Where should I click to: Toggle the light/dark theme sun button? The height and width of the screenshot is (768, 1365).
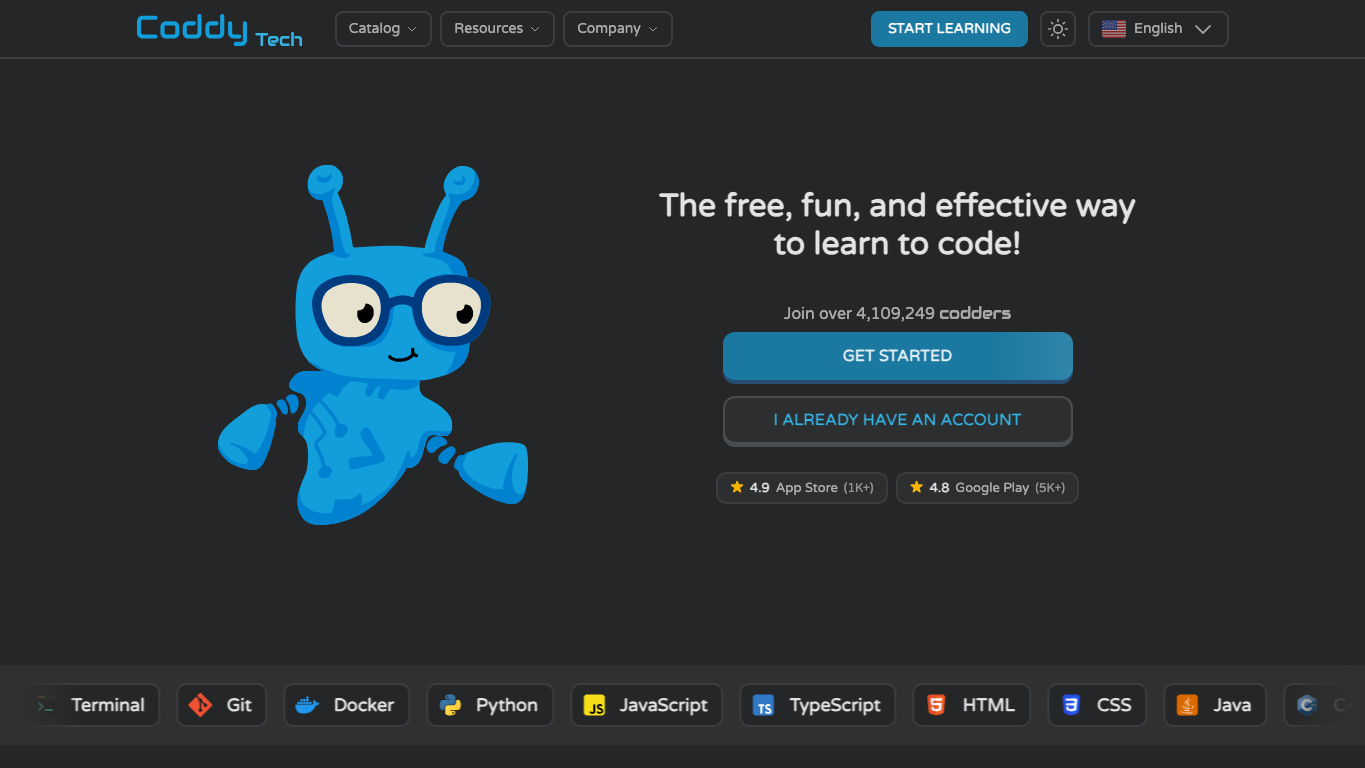click(1058, 29)
